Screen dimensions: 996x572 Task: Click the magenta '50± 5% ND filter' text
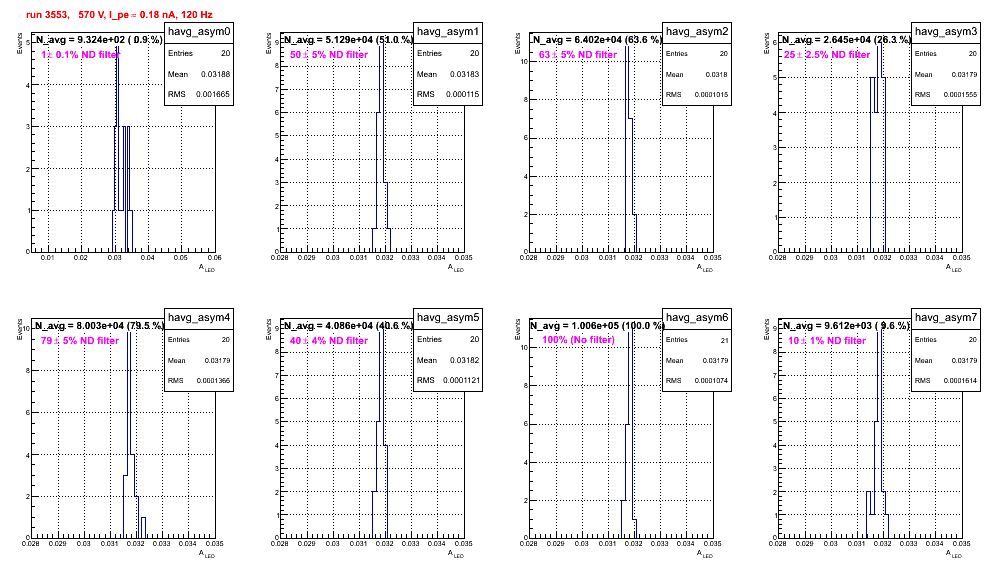(x=329, y=55)
